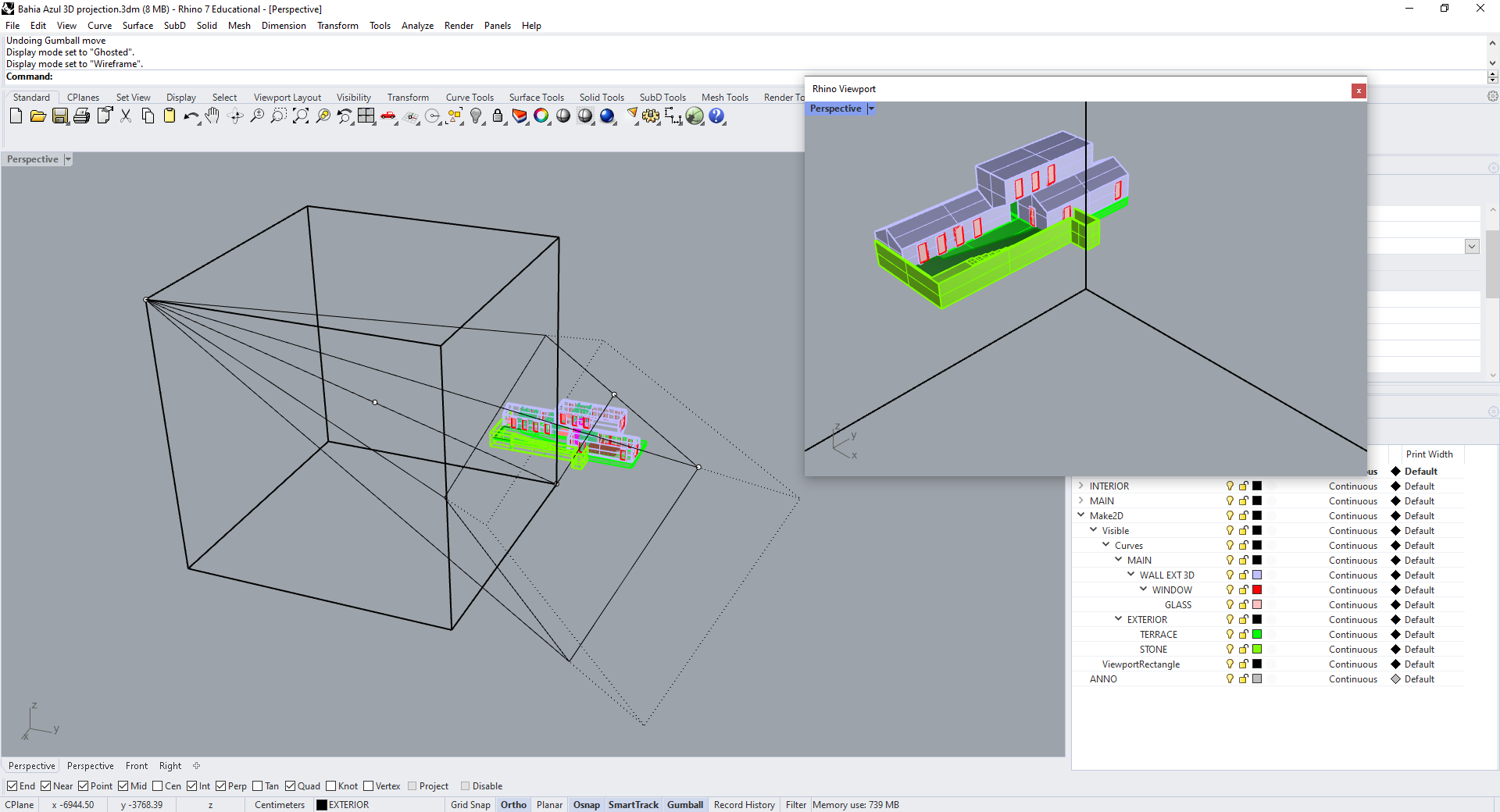Click the Gumball status bar button
Image resolution: width=1500 pixels, height=812 pixels.
[684, 805]
